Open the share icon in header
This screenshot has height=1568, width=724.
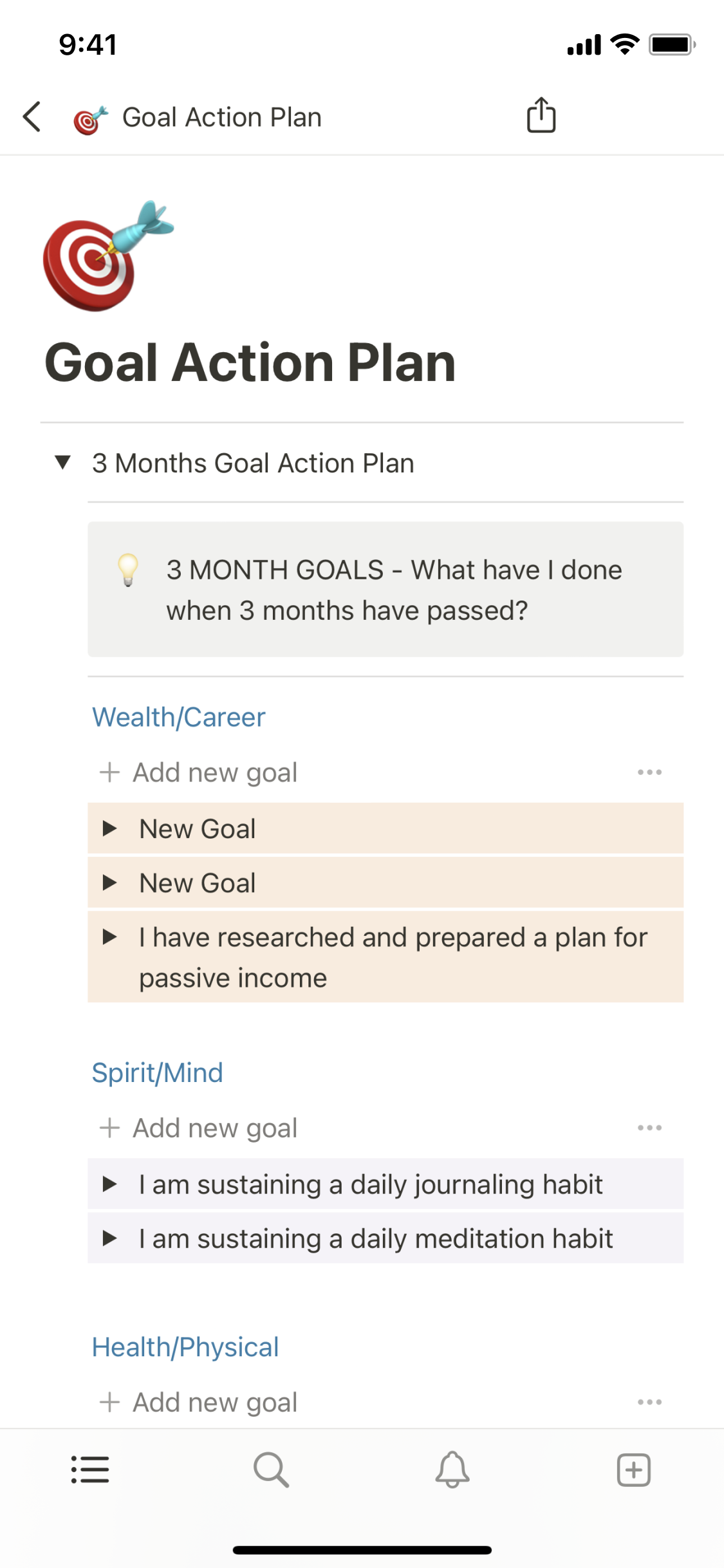point(541,116)
